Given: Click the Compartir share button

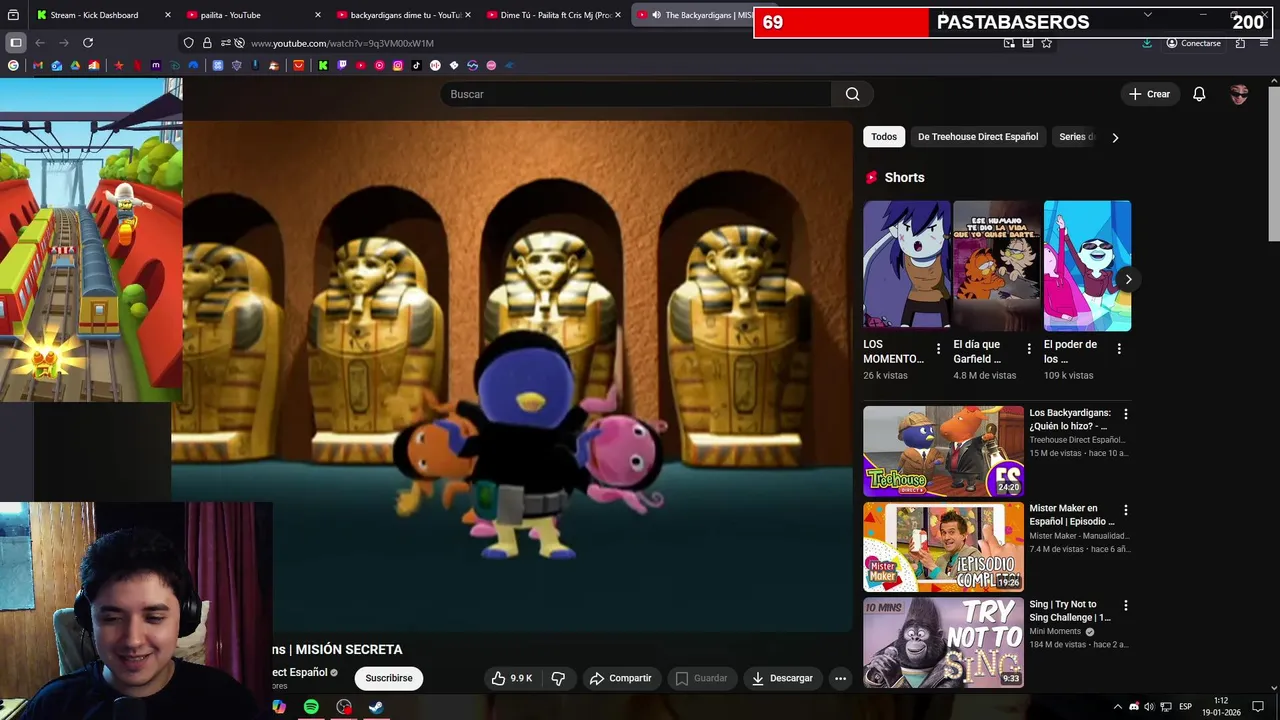Looking at the screenshot, I should (620, 678).
